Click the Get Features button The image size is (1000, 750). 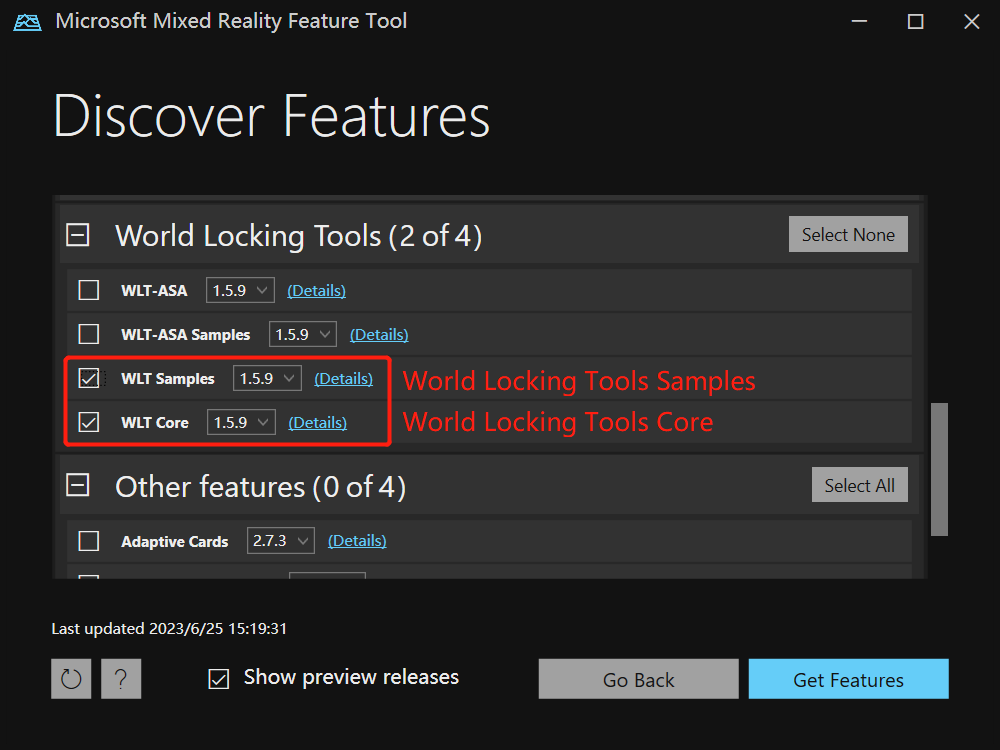(848, 679)
